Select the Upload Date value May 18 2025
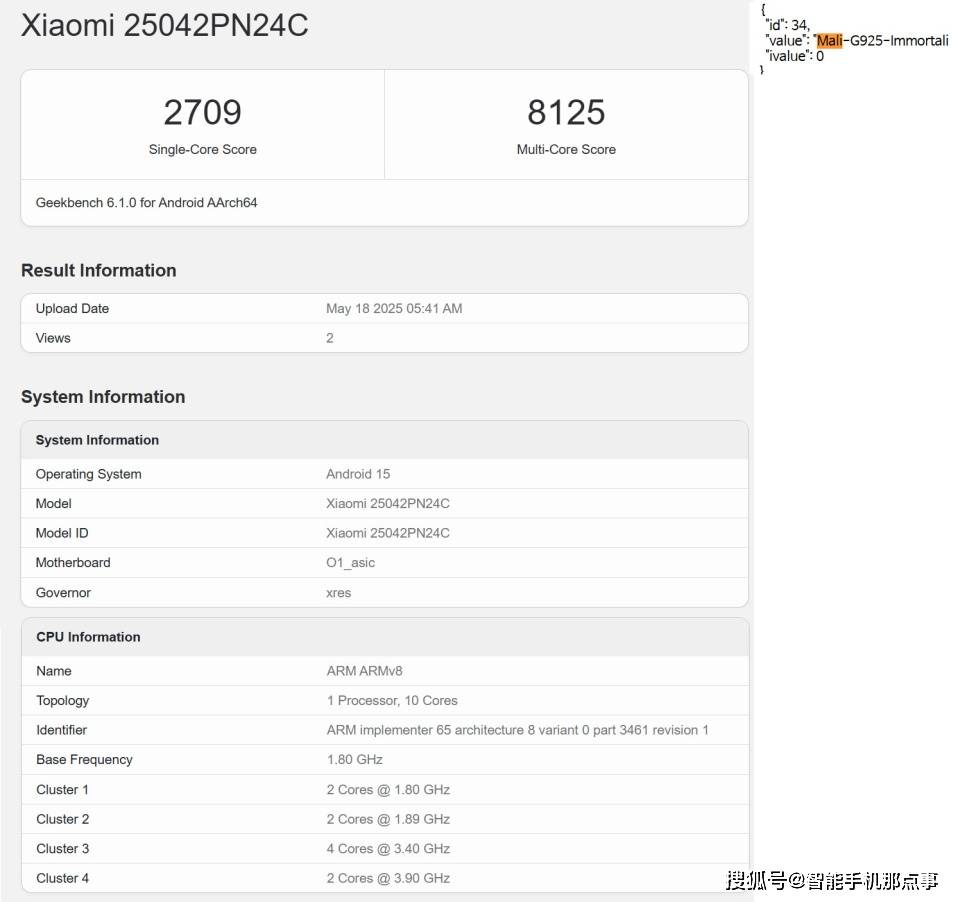The width and height of the screenshot is (960, 902). pyautogui.click(x=394, y=309)
